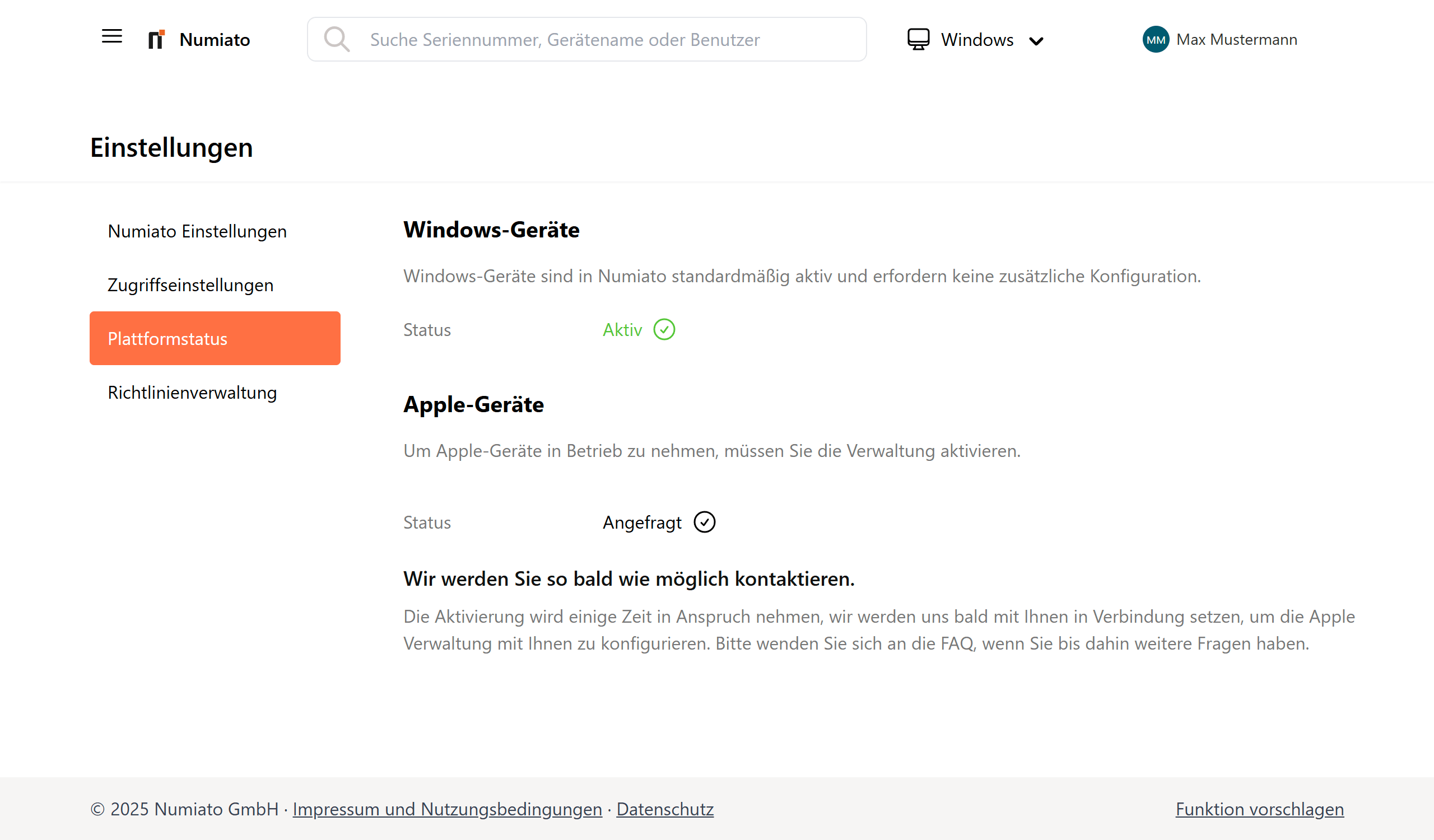Click the Max Mustermann user name

pyautogui.click(x=1236, y=39)
